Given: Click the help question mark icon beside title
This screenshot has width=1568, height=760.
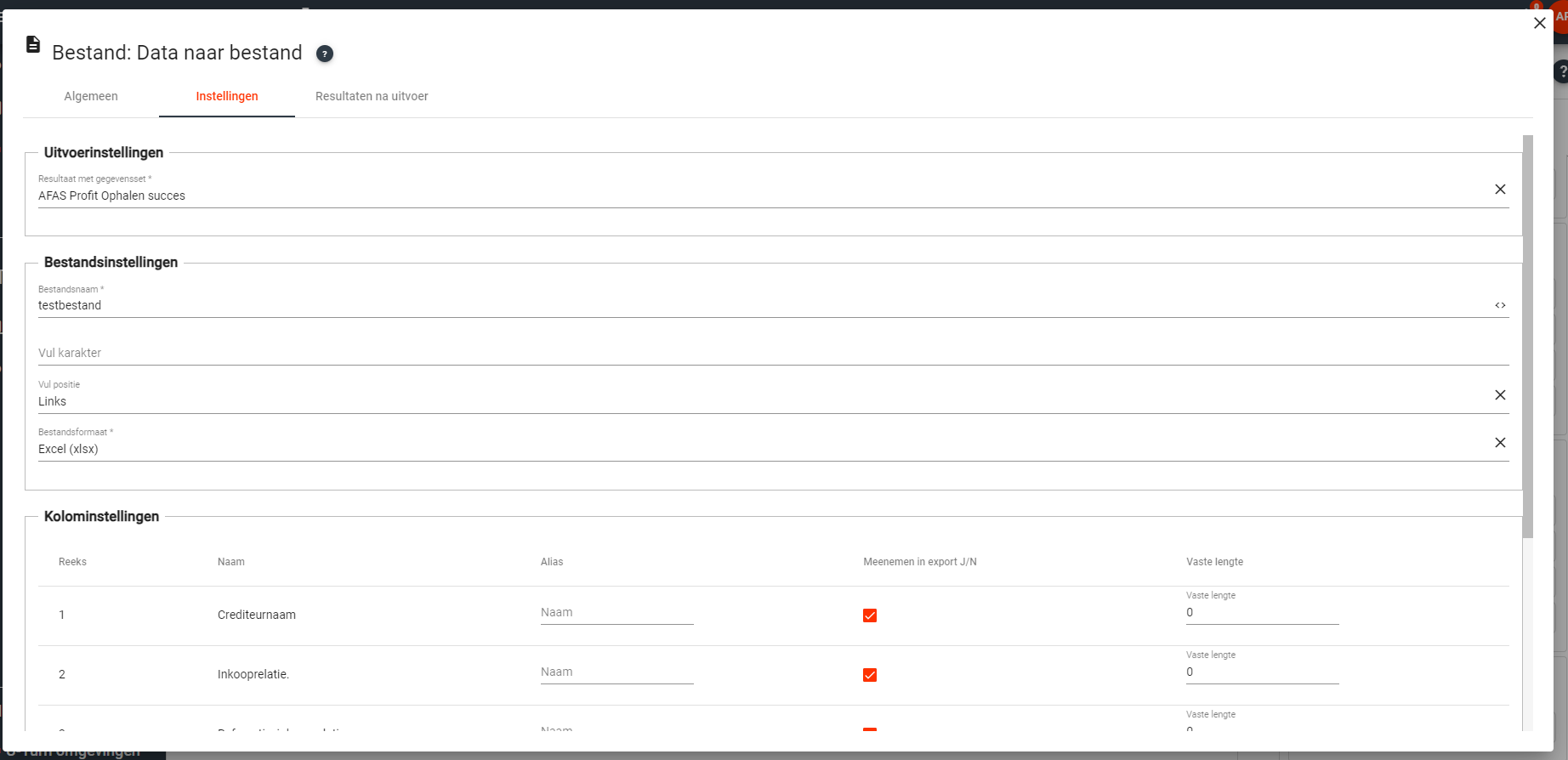Looking at the screenshot, I should (325, 54).
